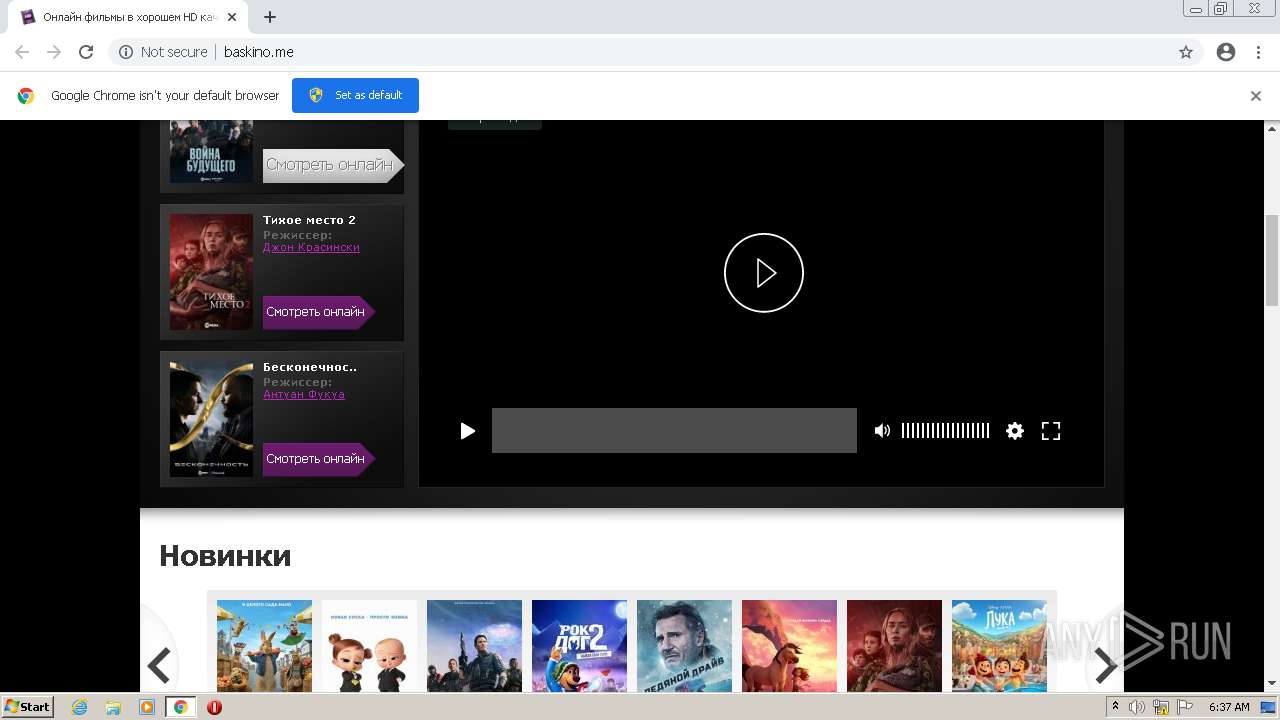Click the large circular play button in the video
The image size is (1280, 720).
pos(764,273)
